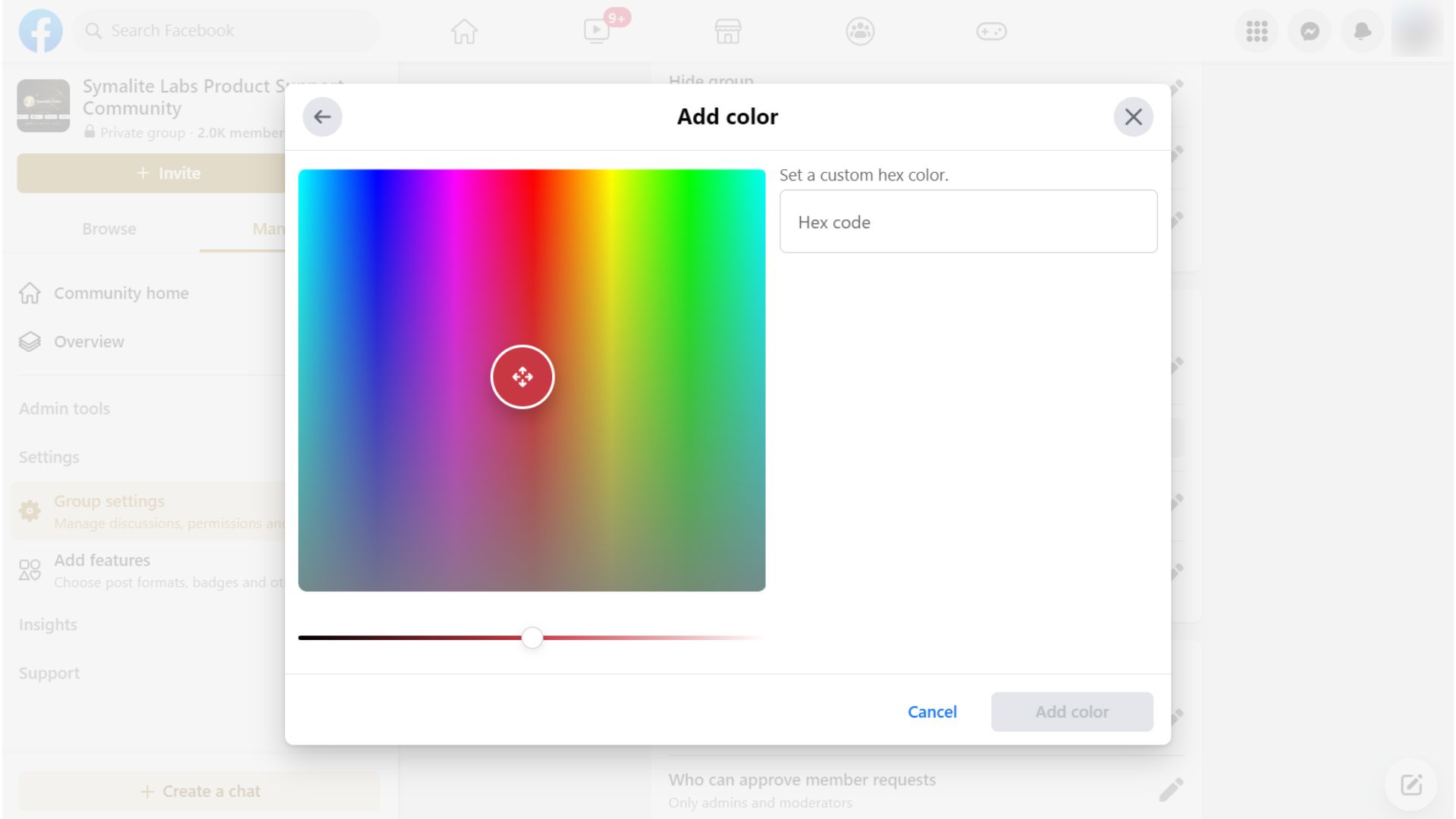Click the back arrow in Add color dialog
The width and height of the screenshot is (1456, 819).
(322, 117)
